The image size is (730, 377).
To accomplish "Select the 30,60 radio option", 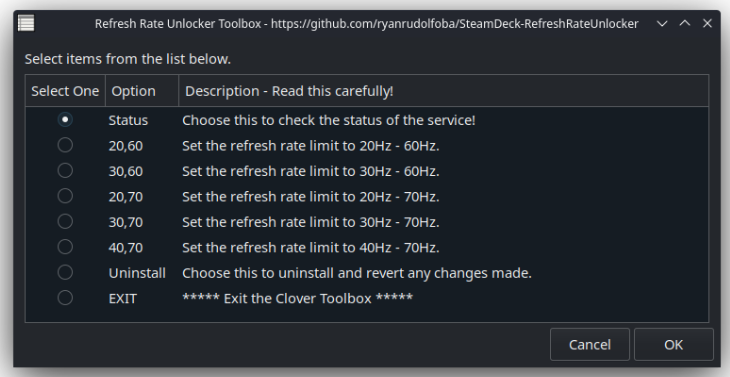I will click(x=65, y=171).
